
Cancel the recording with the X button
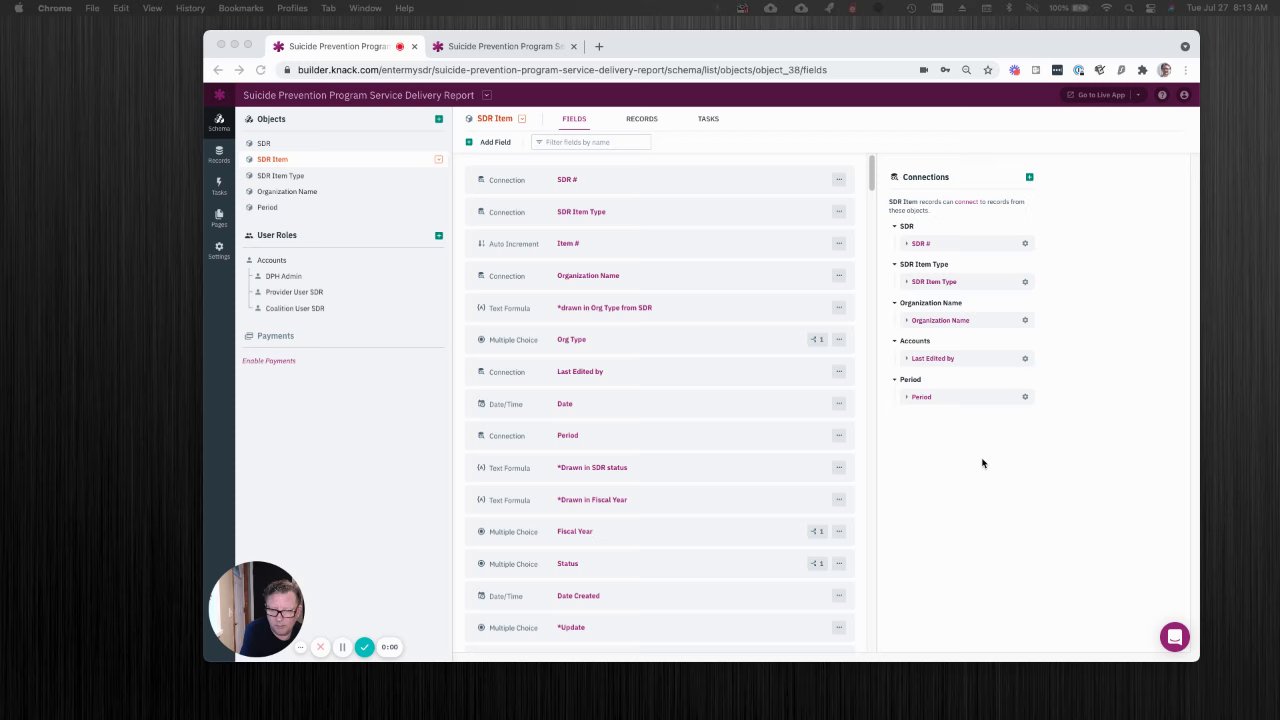pos(320,647)
